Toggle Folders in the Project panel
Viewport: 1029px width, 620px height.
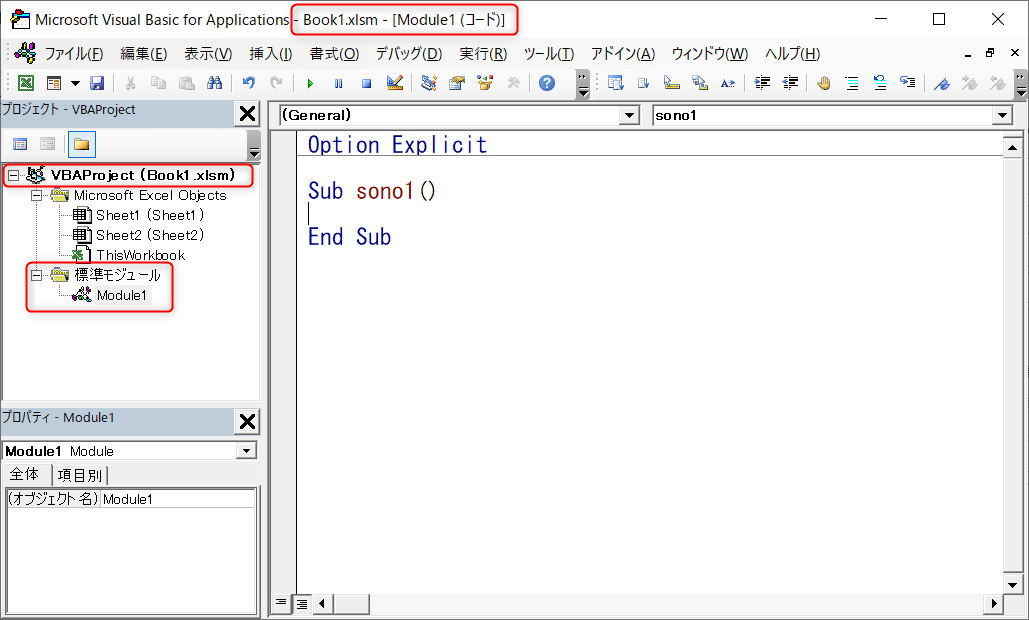(81, 144)
